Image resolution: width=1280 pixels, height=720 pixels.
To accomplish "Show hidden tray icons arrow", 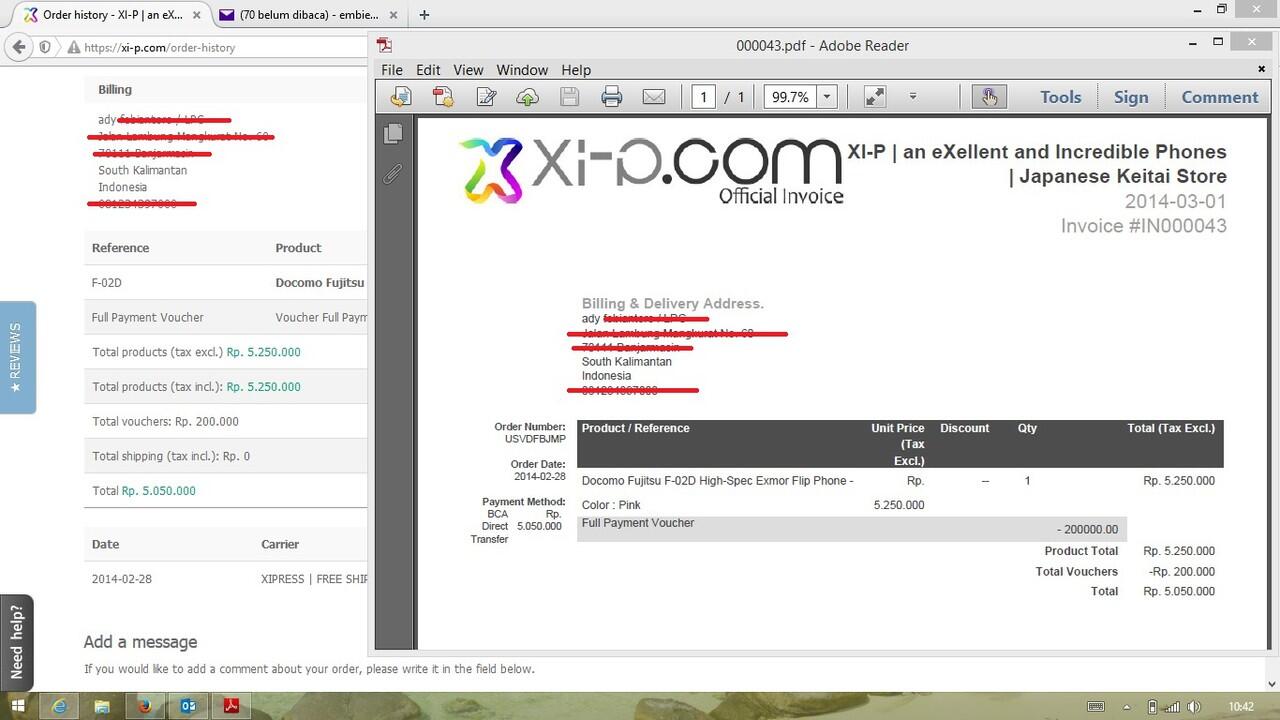I will point(1126,707).
